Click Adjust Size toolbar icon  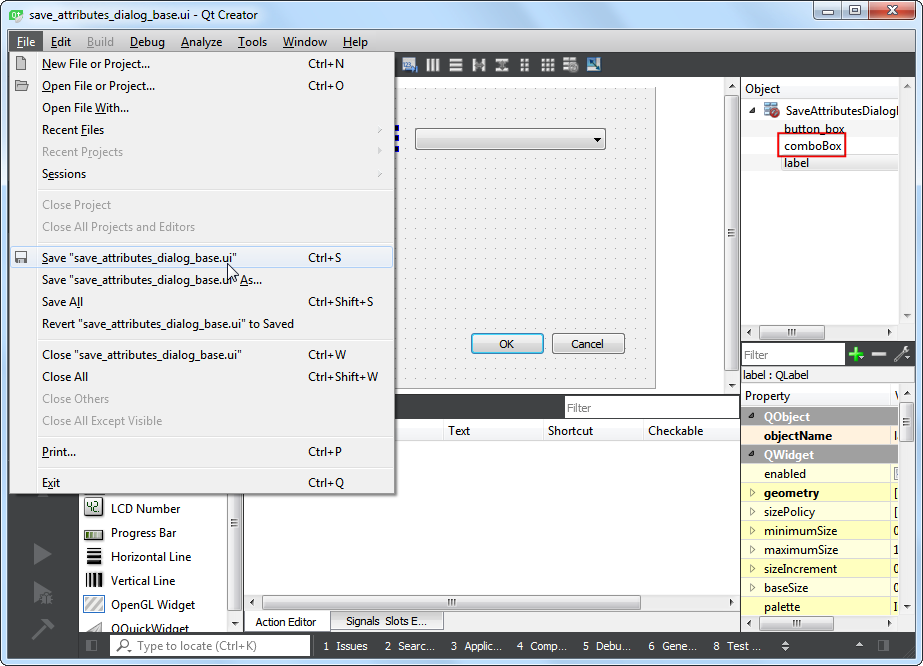594,65
